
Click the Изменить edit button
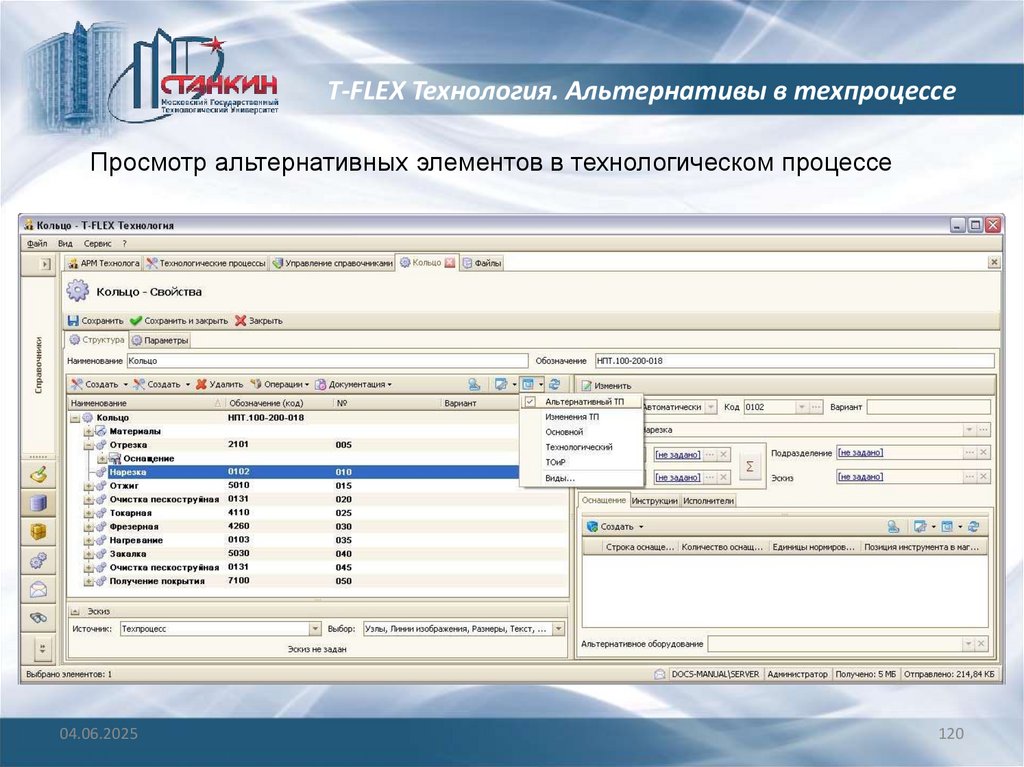tap(607, 385)
